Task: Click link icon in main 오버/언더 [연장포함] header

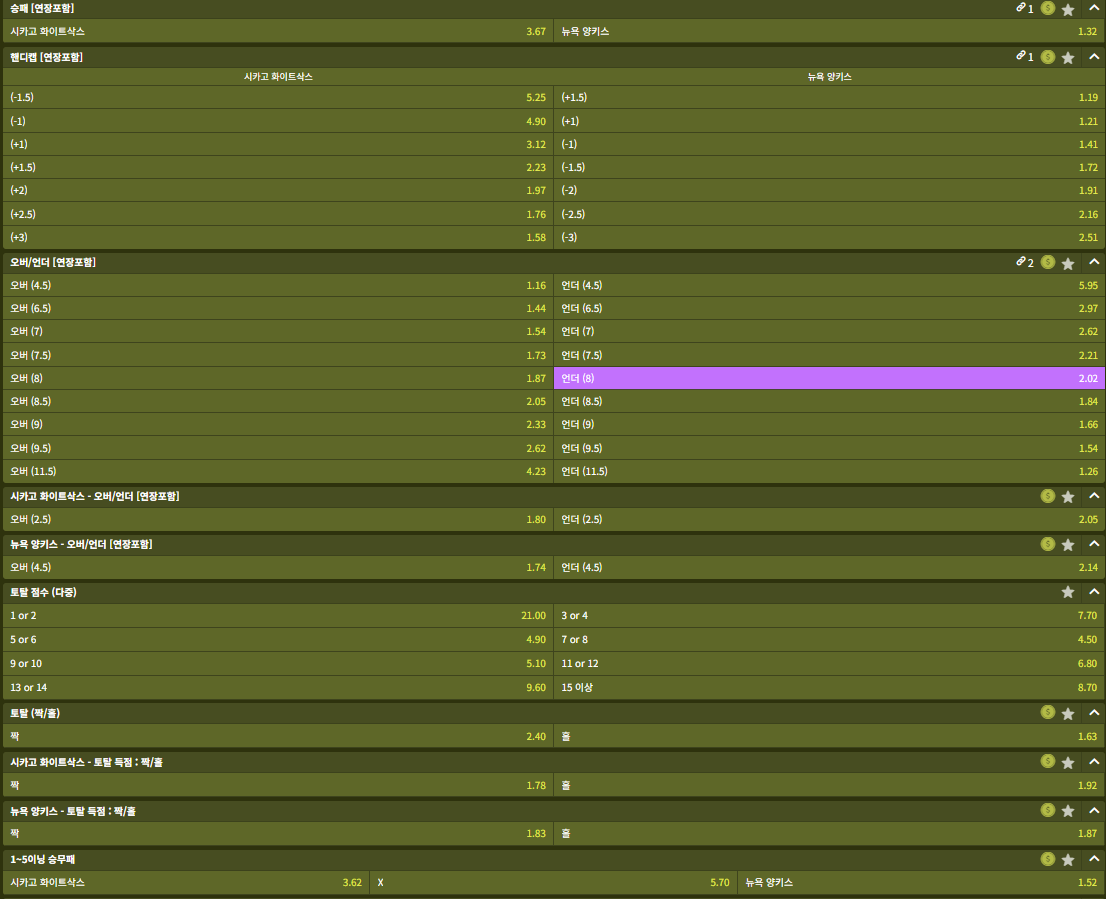Action: click(1021, 262)
